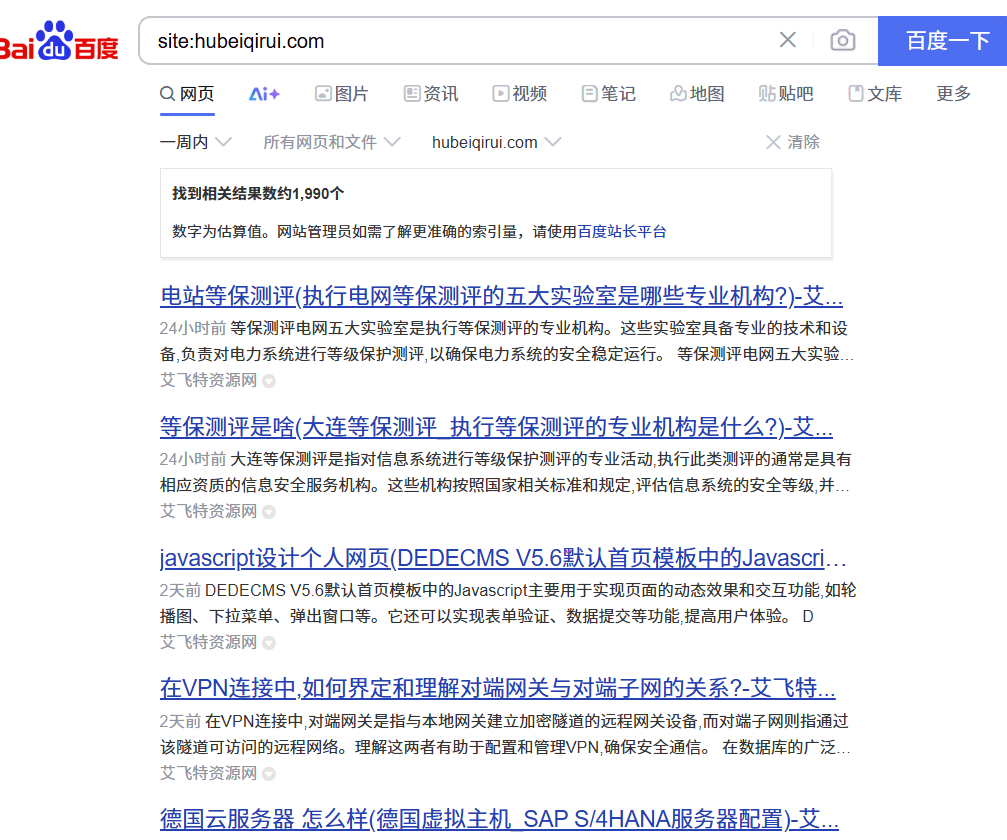Switch to the 视频 tab

520,94
